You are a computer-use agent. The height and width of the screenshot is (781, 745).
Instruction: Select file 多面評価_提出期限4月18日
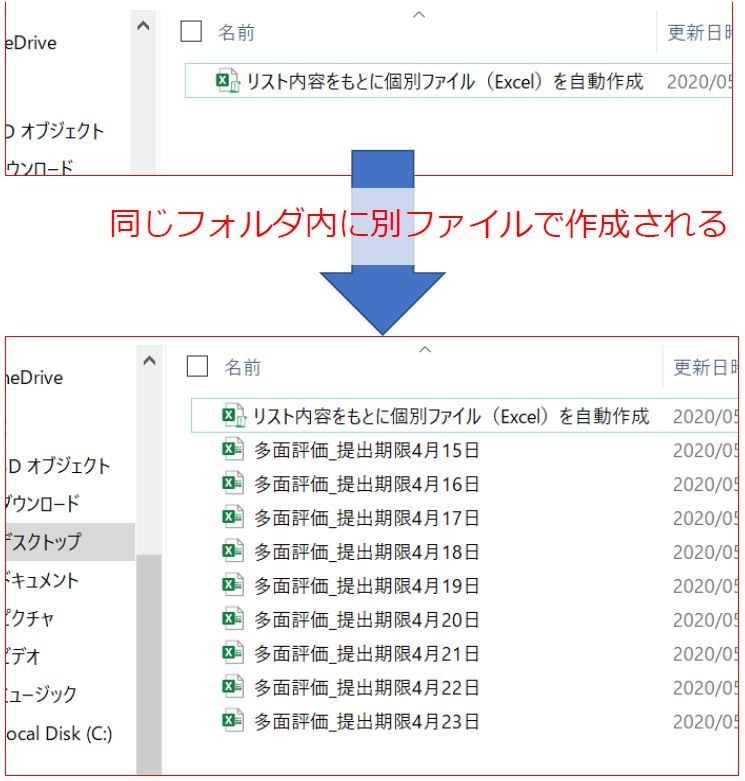(x=367, y=552)
